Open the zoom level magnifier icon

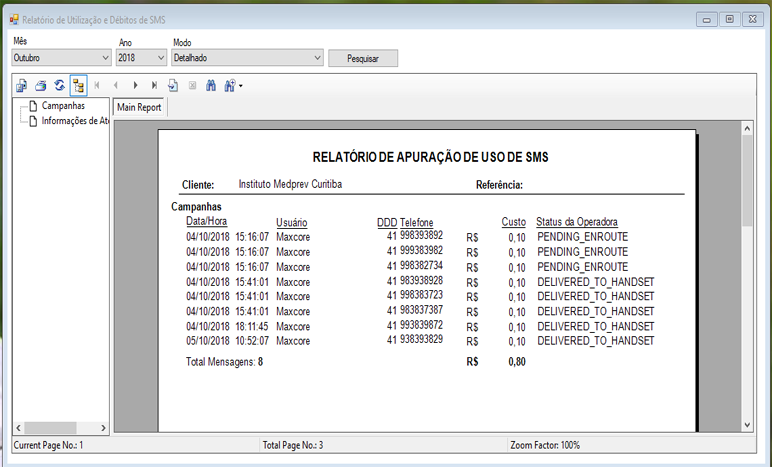(x=229, y=86)
